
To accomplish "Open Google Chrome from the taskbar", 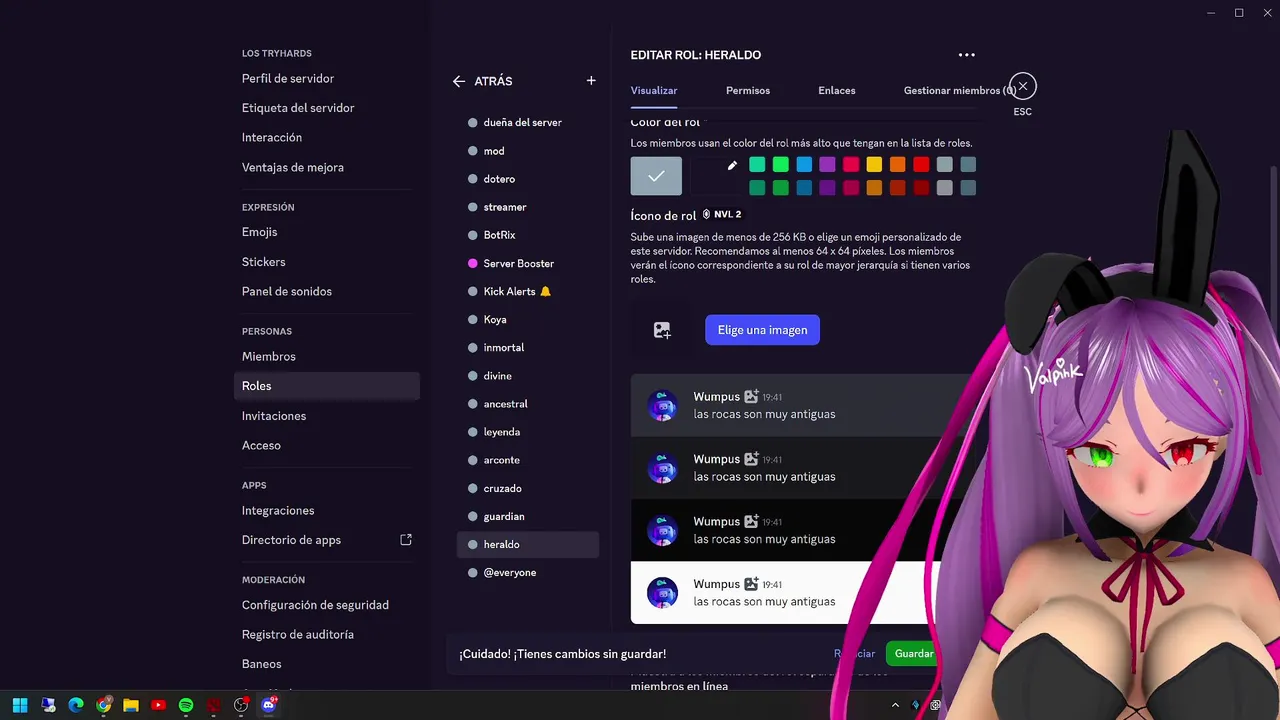I will pyautogui.click(x=103, y=705).
